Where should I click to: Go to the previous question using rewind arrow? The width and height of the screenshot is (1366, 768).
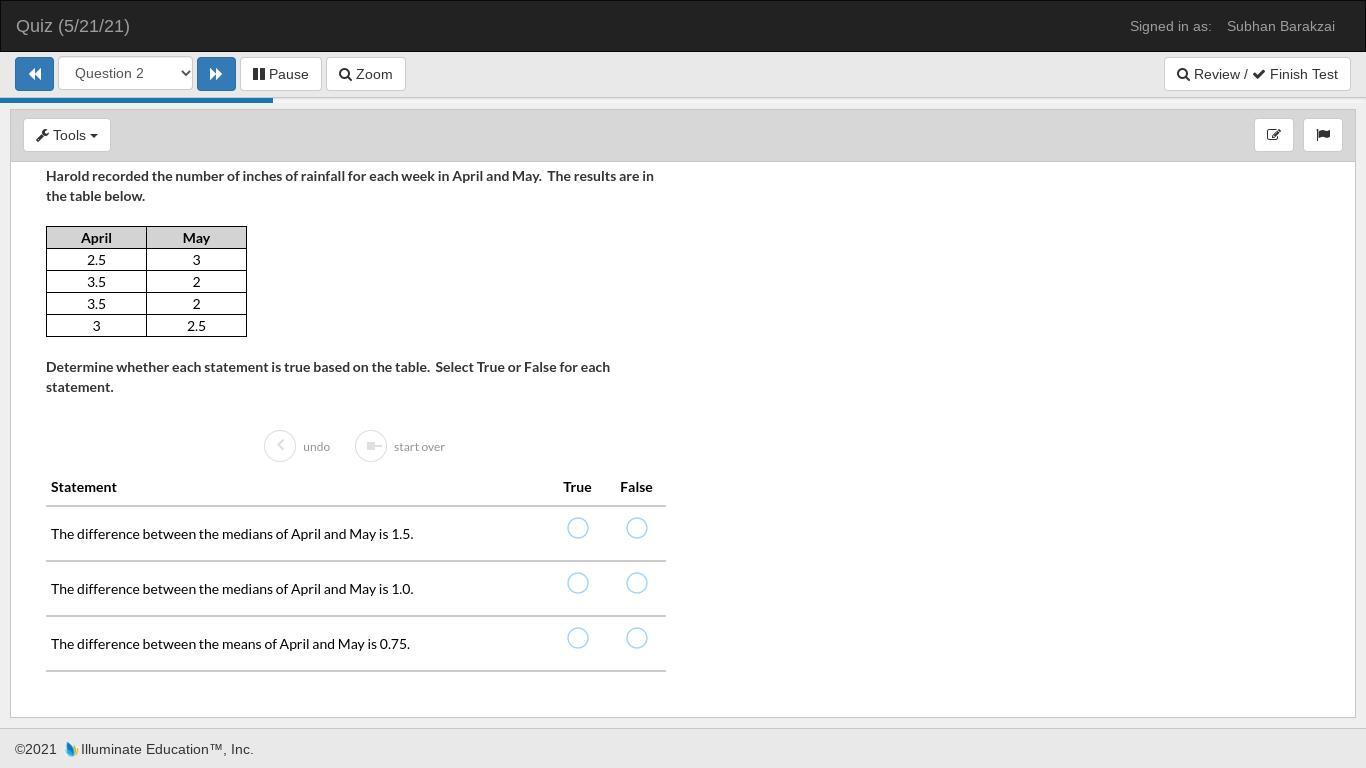tap(34, 74)
